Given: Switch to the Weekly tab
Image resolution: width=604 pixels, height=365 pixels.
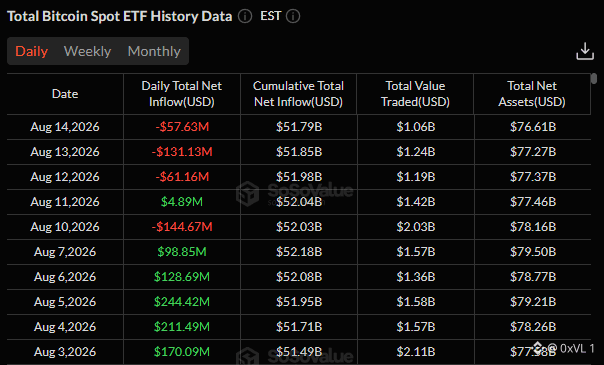Looking at the screenshot, I should tap(87, 51).
